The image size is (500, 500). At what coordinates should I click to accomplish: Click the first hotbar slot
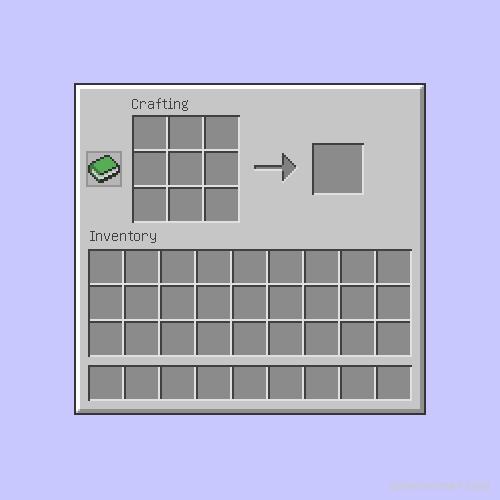[x=106, y=383]
